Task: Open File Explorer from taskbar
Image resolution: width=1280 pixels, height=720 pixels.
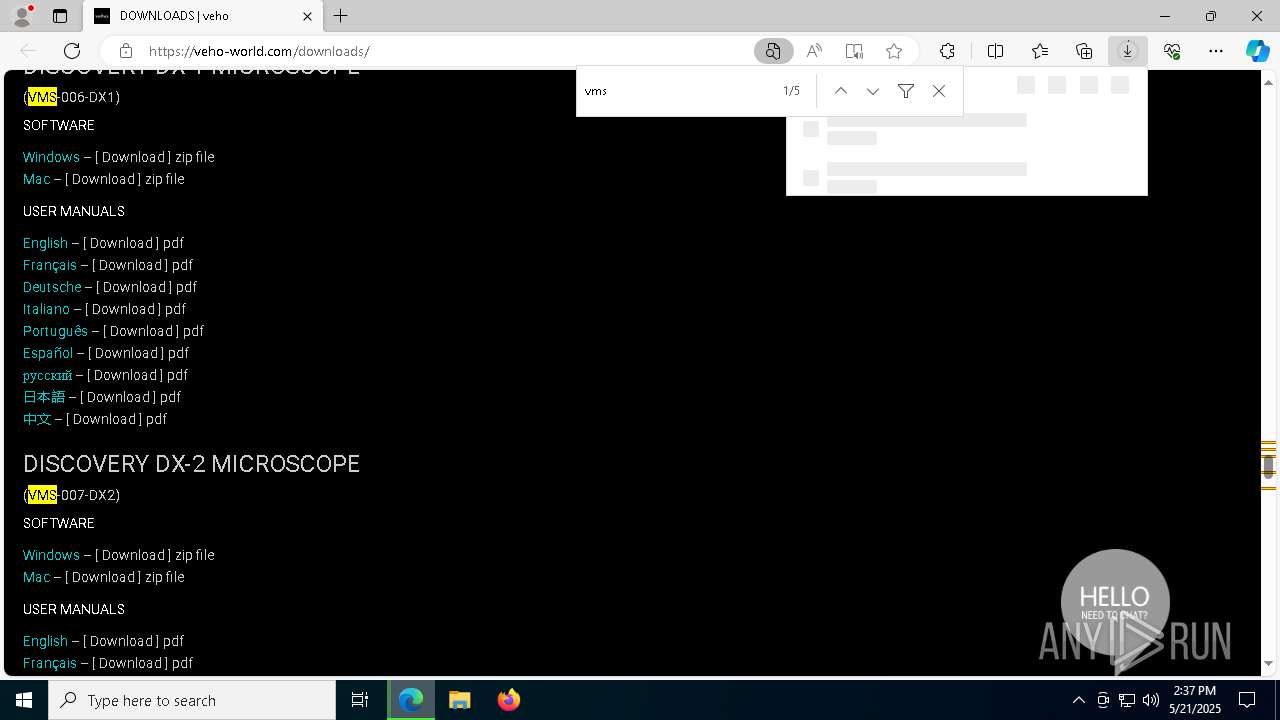Action: [x=460, y=700]
